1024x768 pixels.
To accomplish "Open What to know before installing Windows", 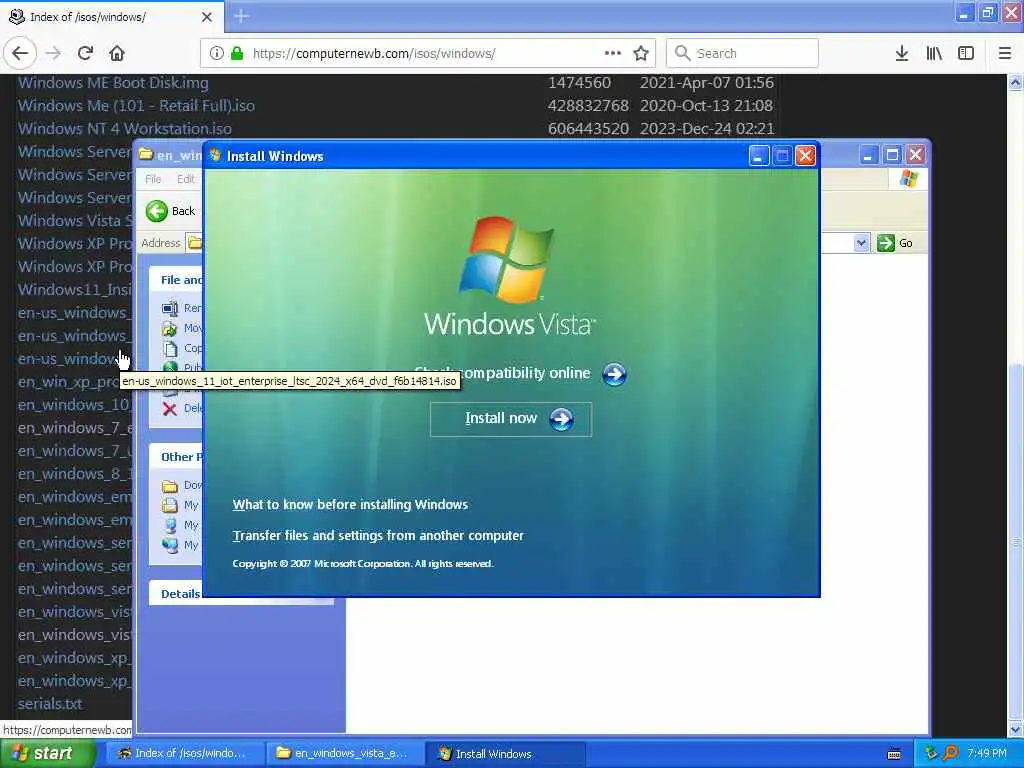I will coord(350,505).
